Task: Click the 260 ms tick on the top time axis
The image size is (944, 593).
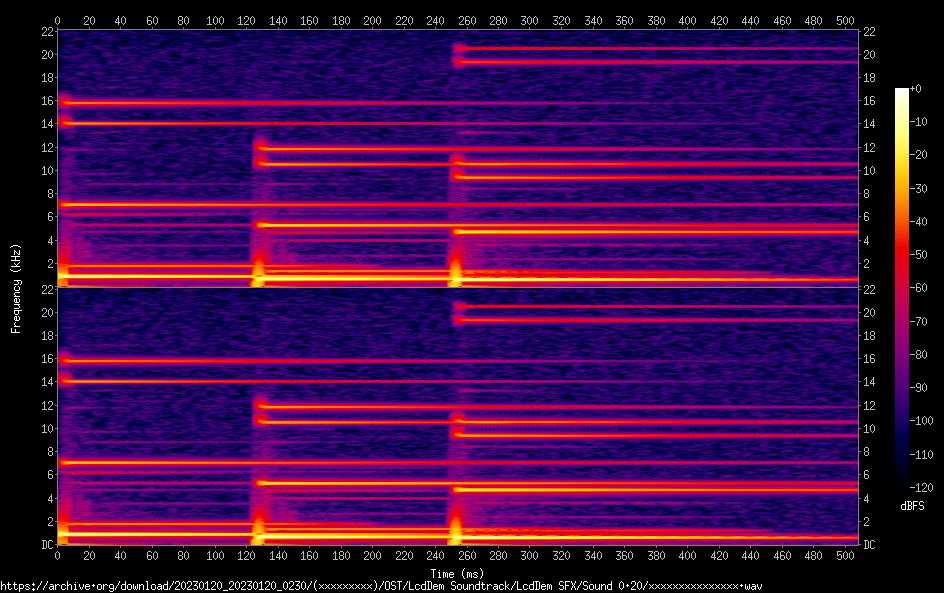Action: 467,20
